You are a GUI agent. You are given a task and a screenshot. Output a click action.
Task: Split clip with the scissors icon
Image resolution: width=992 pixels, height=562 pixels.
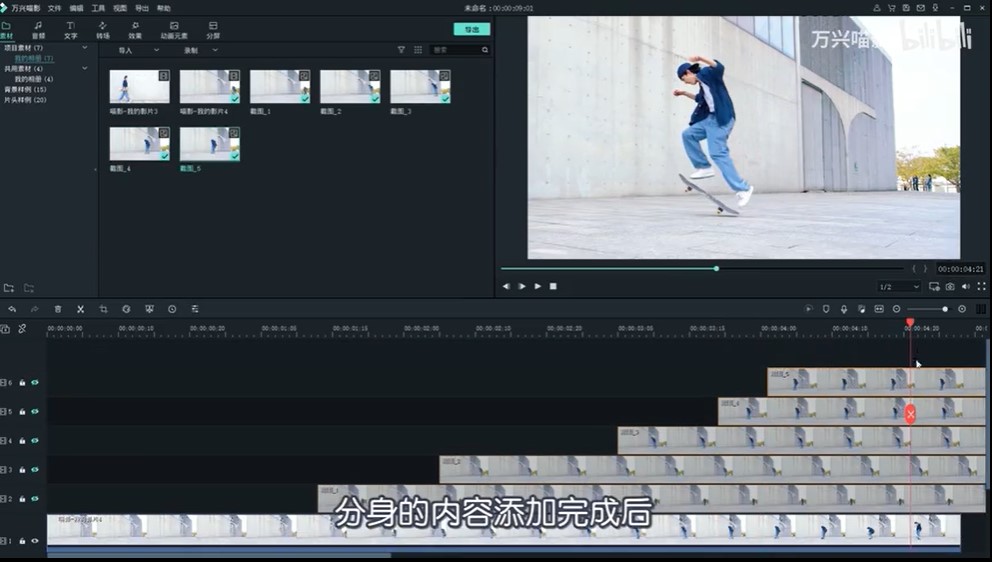tap(80, 309)
